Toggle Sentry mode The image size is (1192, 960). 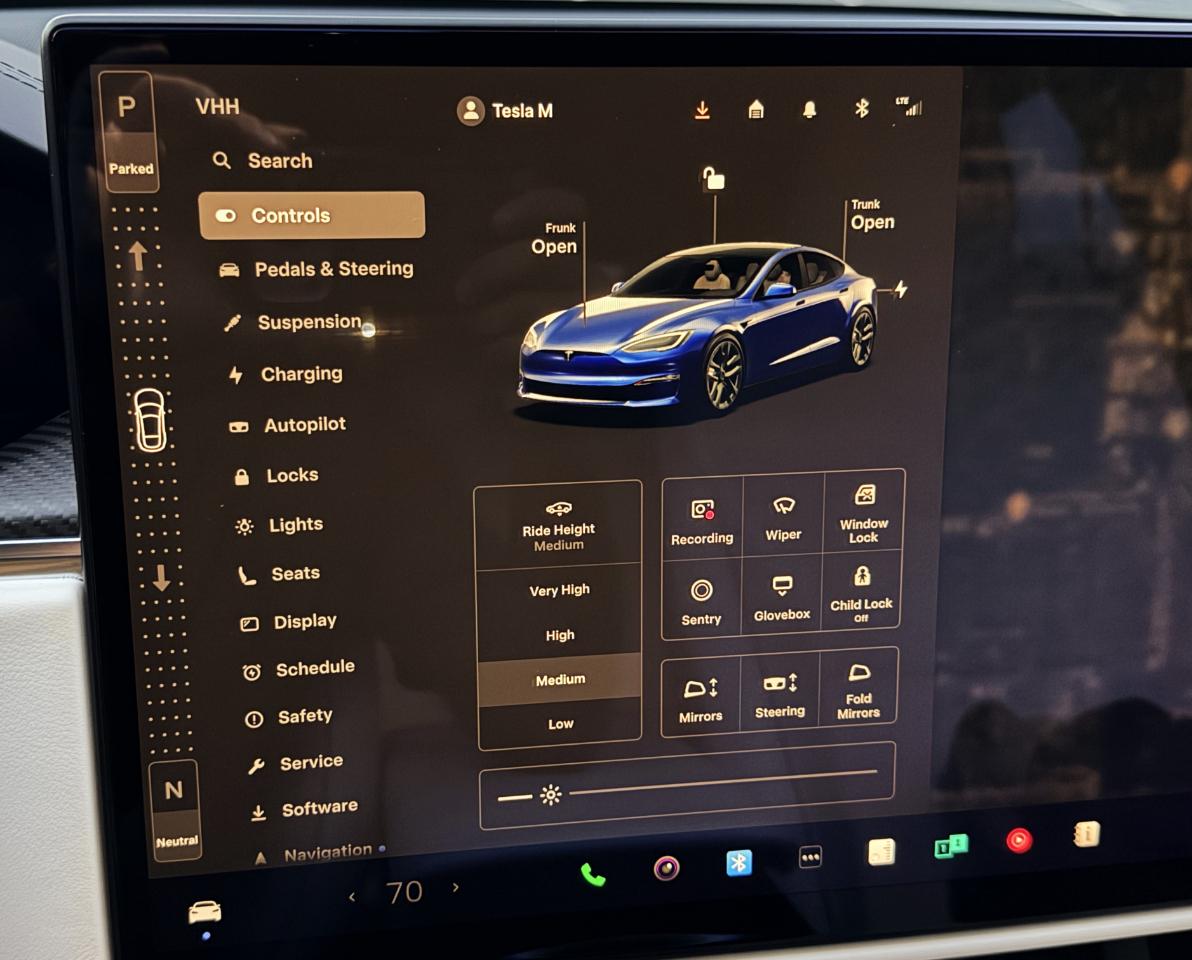coord(701,602)
